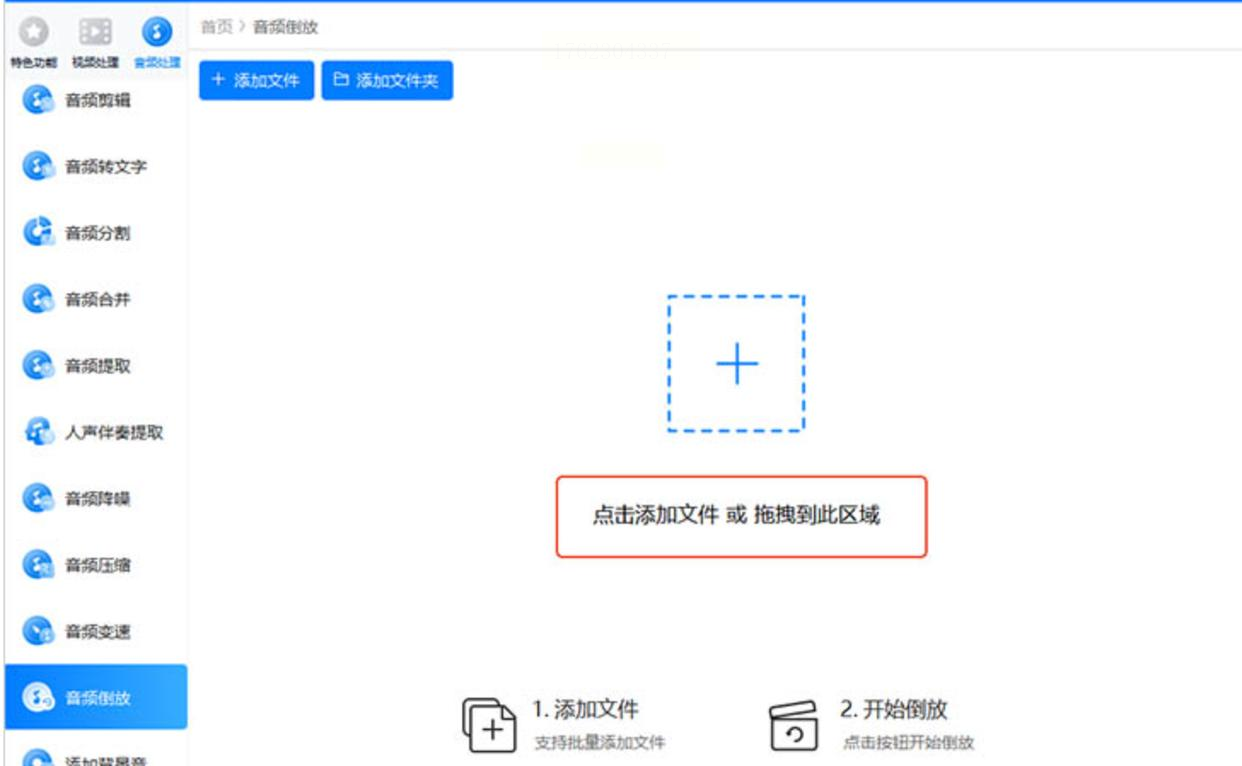Click the dashed plus drop area
This screenshot has width=1242, height=766.
pos(736,364)
